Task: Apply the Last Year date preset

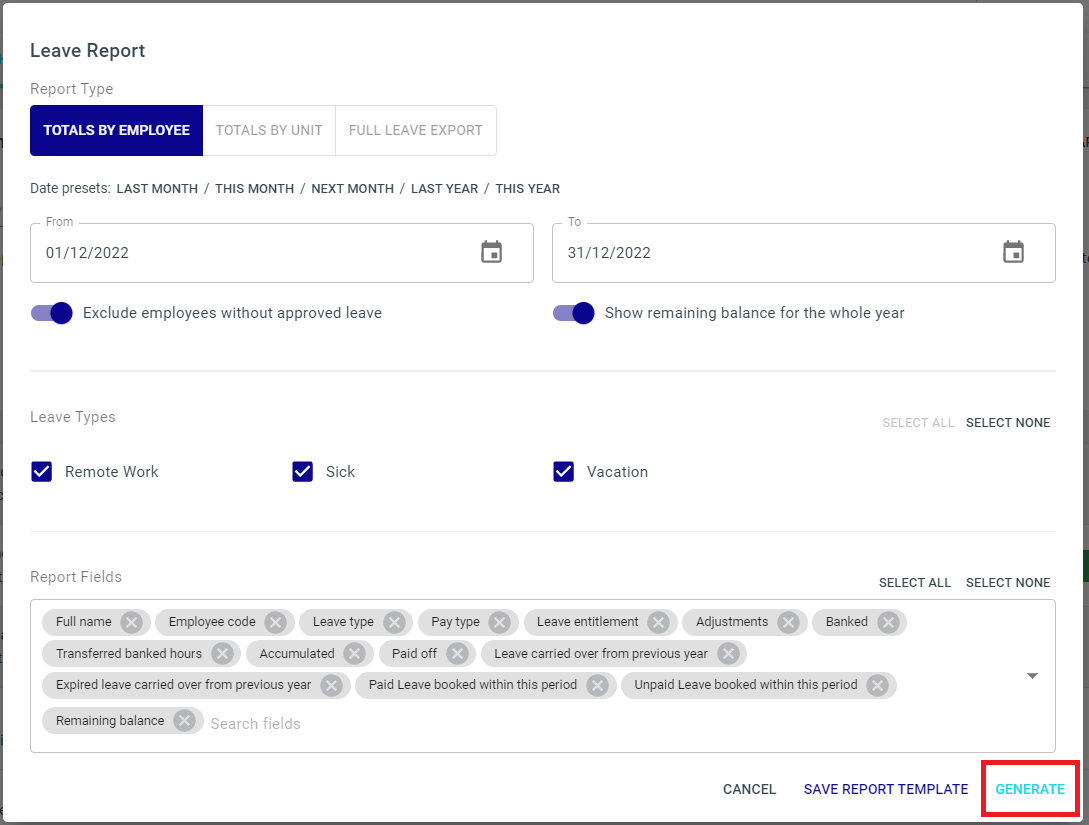Action: pos(444,189)
